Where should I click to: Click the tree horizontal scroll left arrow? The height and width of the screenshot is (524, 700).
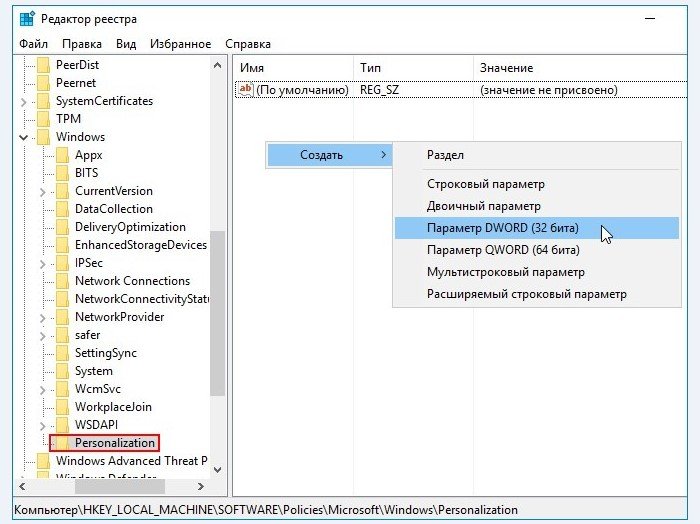23,486
